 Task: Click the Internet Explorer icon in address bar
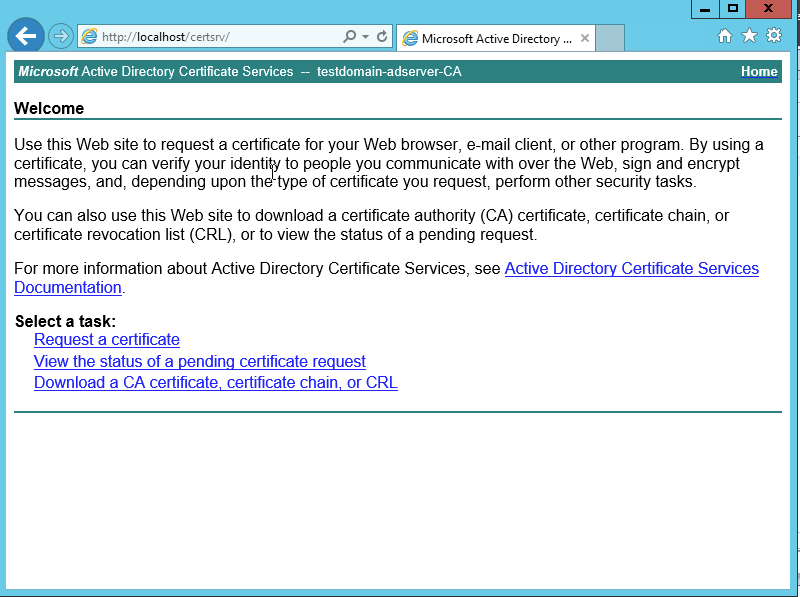(90, 37)
